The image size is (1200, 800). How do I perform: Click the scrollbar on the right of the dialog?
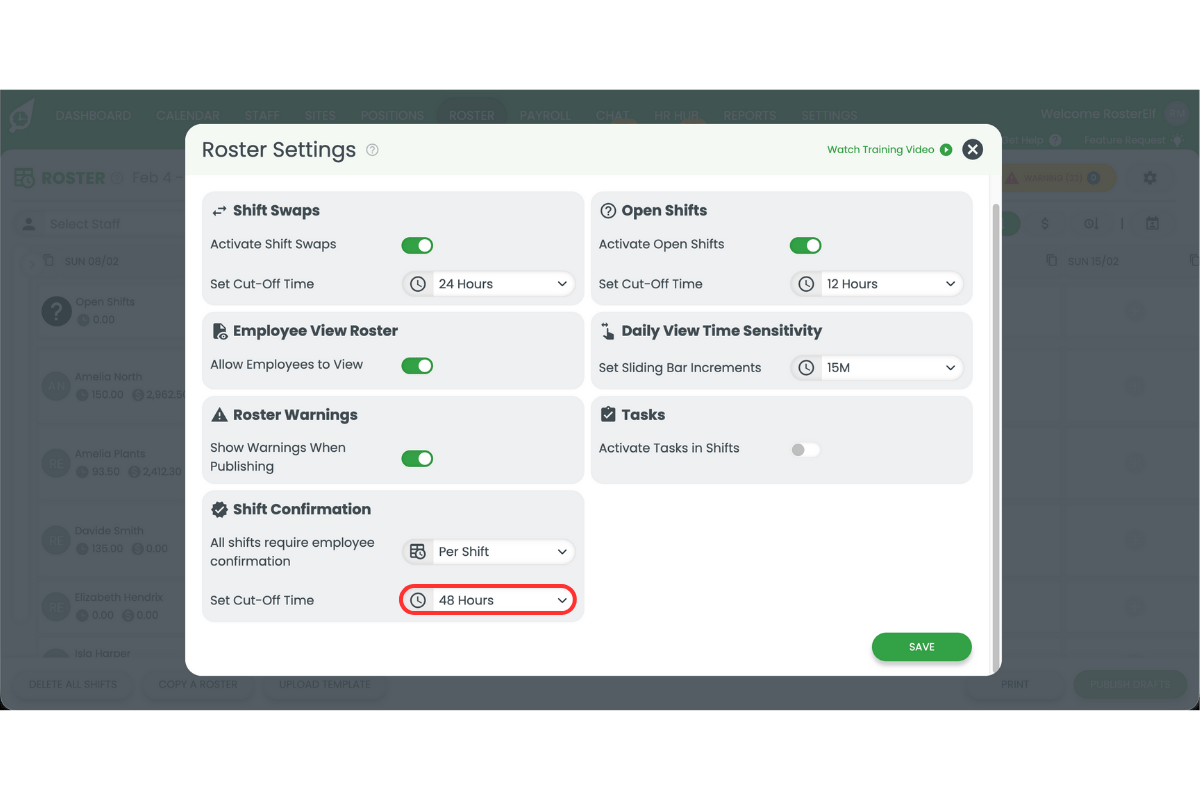point(993,400)
